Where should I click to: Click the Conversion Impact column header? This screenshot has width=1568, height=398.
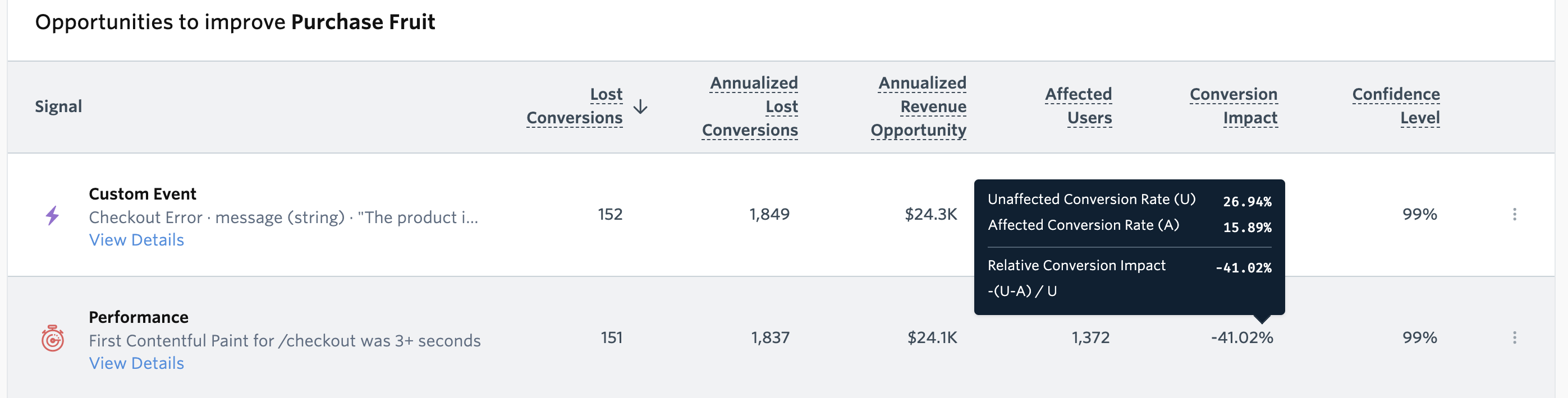click(x=1233, y=107)
